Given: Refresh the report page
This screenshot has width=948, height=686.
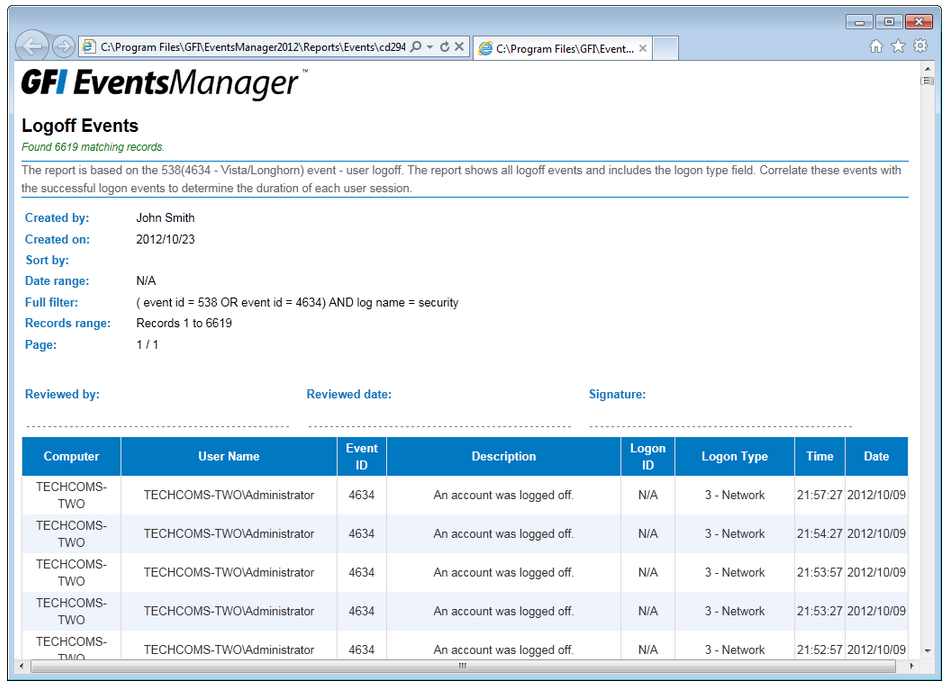Looking at the screenshot, I should click(445, 47).
